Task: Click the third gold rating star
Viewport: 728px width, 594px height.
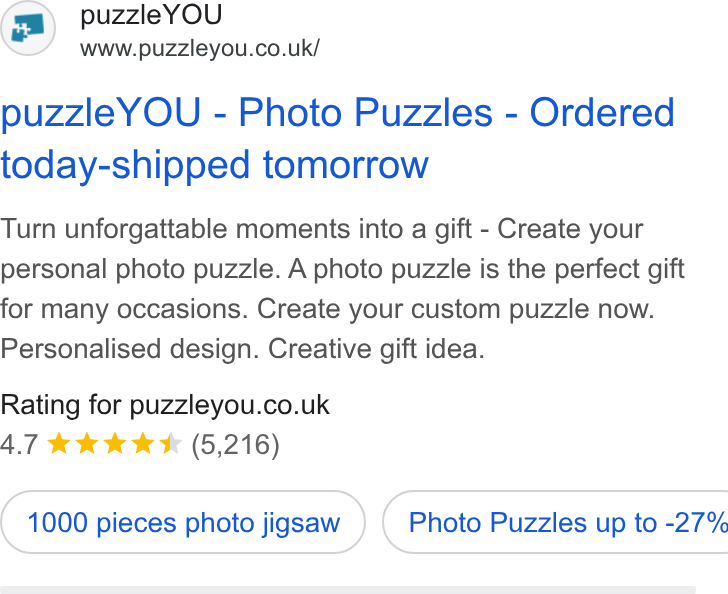Action: (x=115, y=443)
